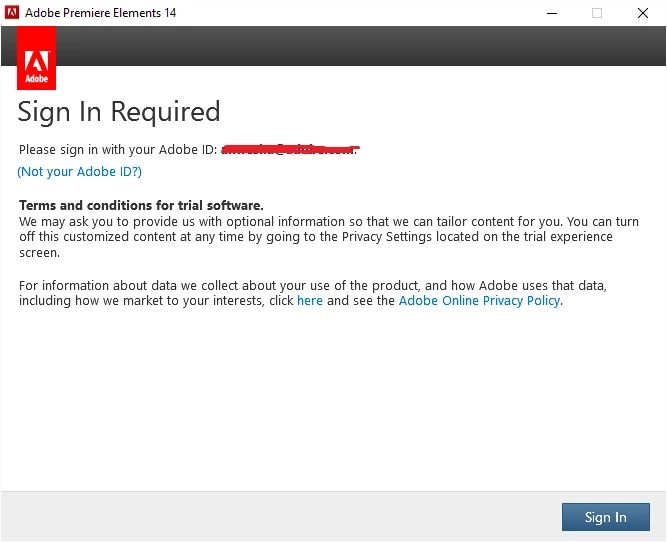Close the Sign In Required dialog
Image resolution: width=667 pixels, height=542 pixels.
pos(643,13)
